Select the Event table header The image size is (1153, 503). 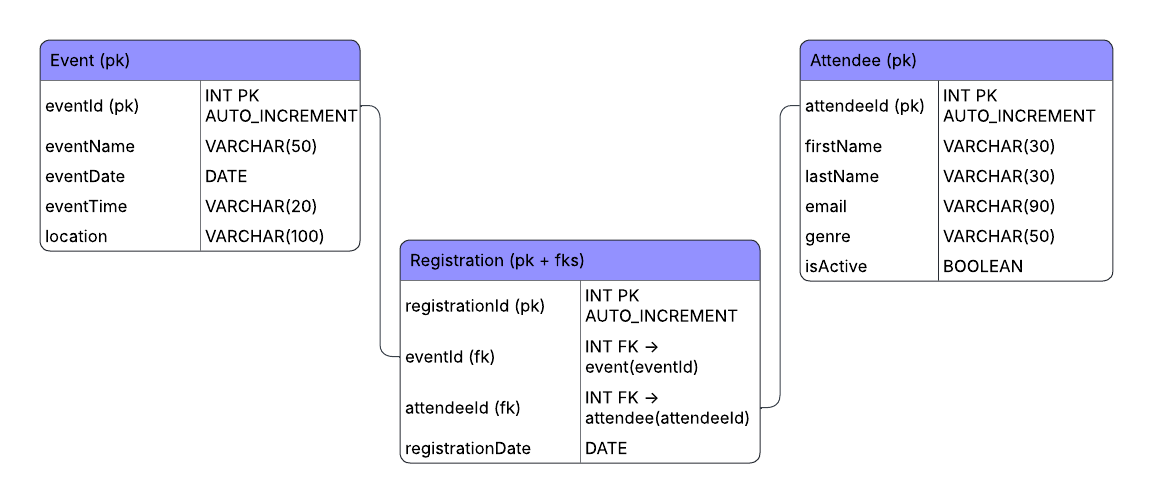pos(199,61)
